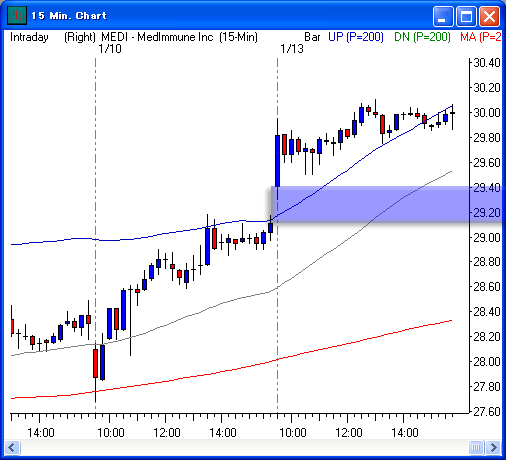506x460 pixels.
Task: Click the 28.80 price axis label
Action: point(487,262)
